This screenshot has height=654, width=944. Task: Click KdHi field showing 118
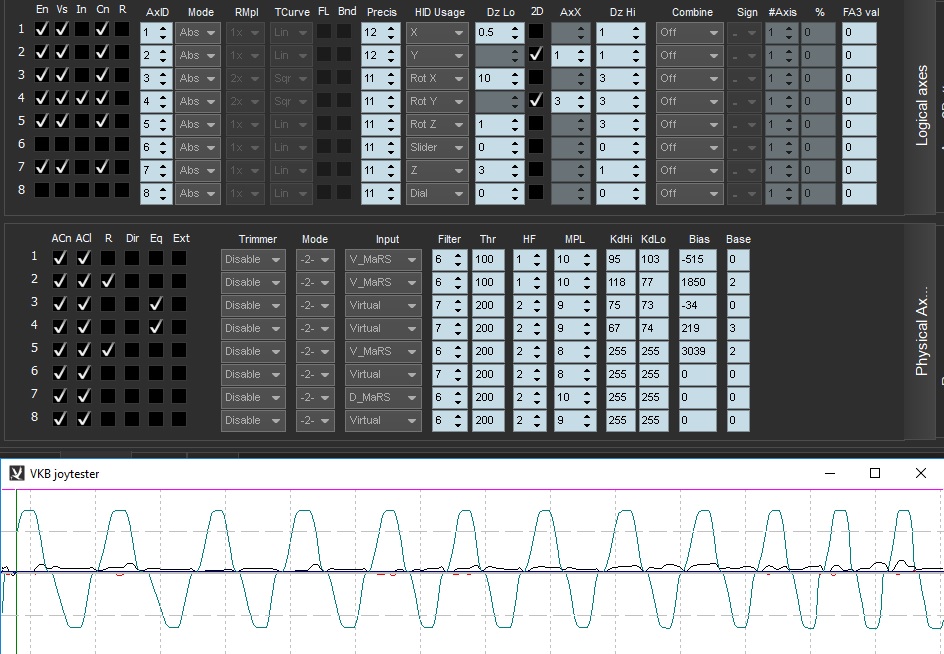620,282
